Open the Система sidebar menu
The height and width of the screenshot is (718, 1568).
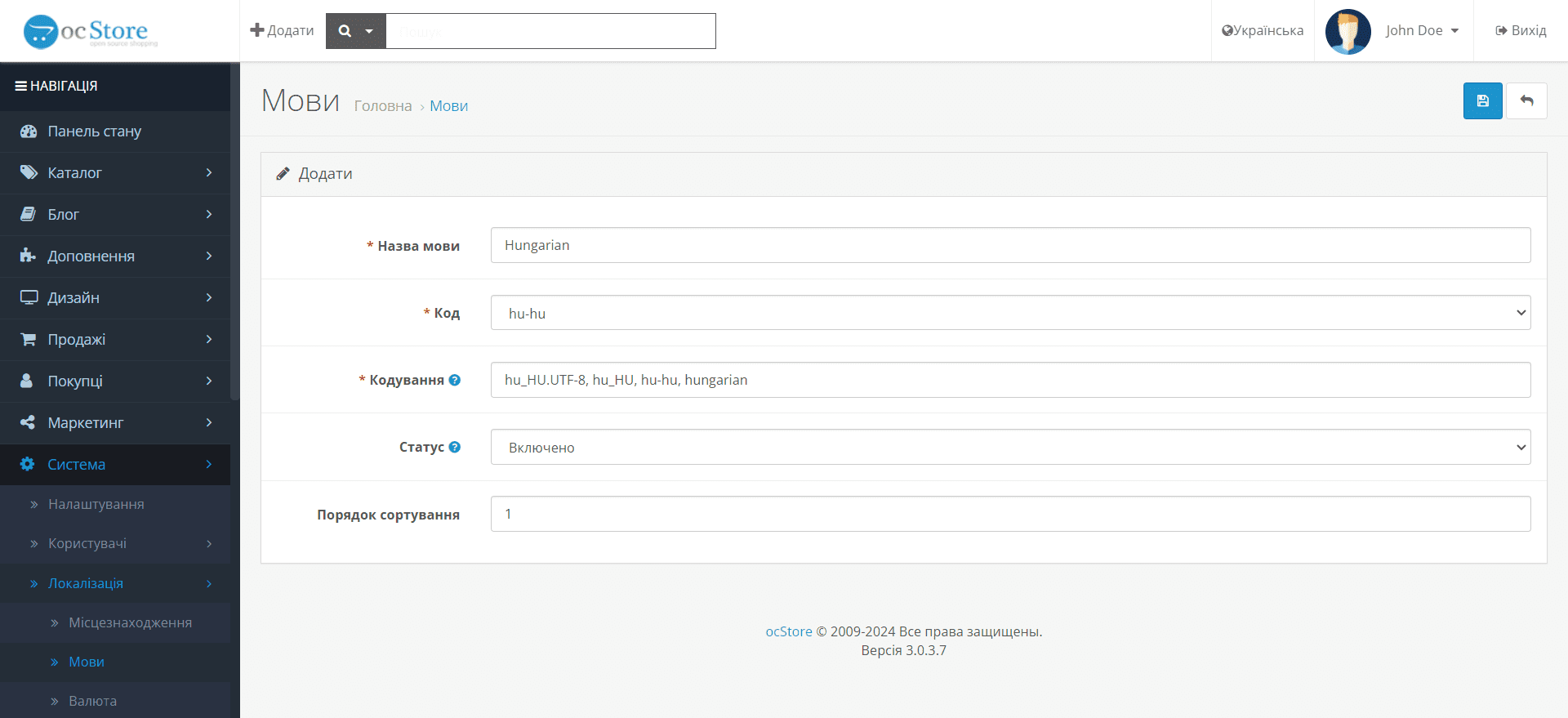pos(115,464)
